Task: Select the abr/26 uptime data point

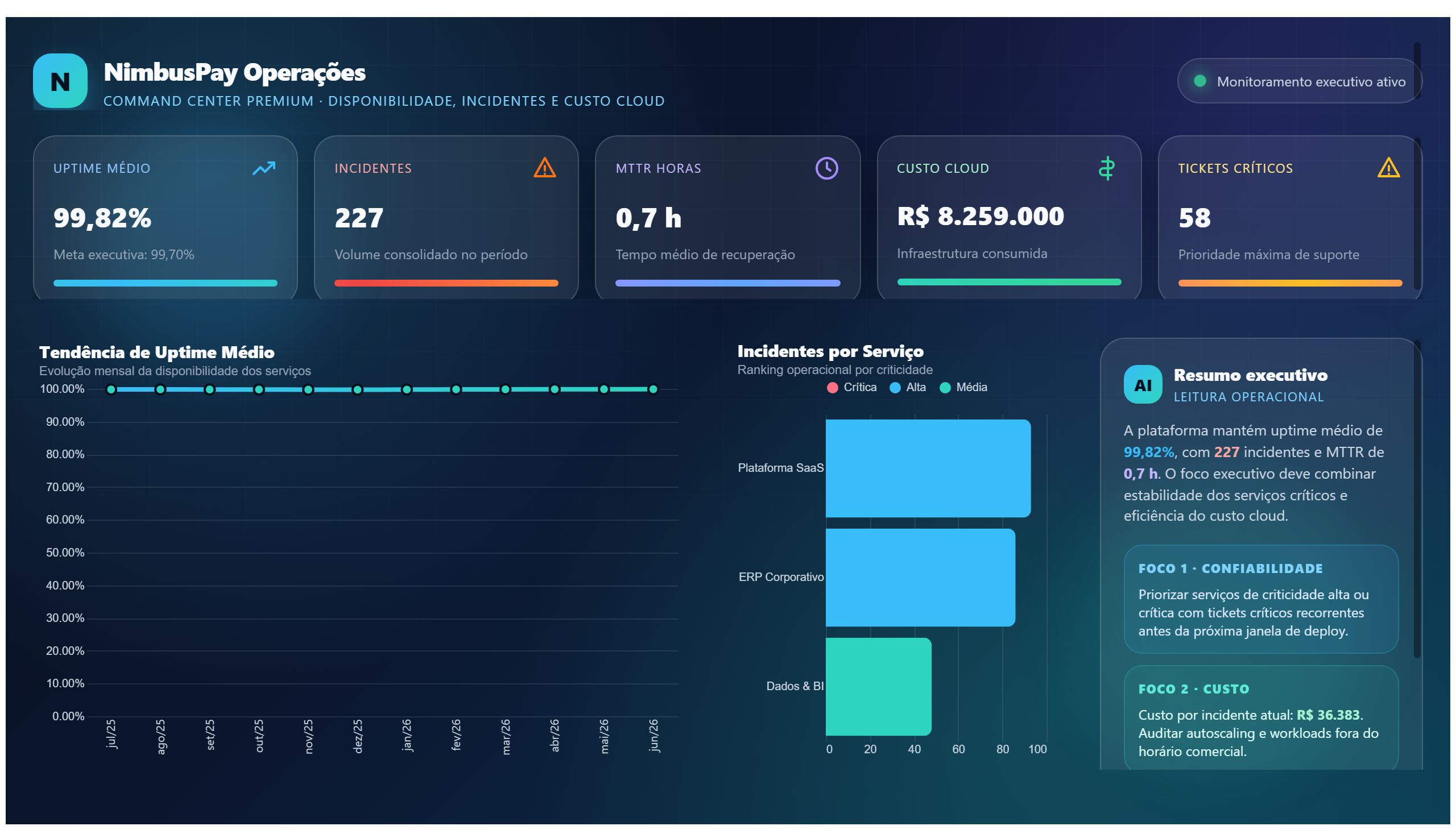Action: [555, 389]
